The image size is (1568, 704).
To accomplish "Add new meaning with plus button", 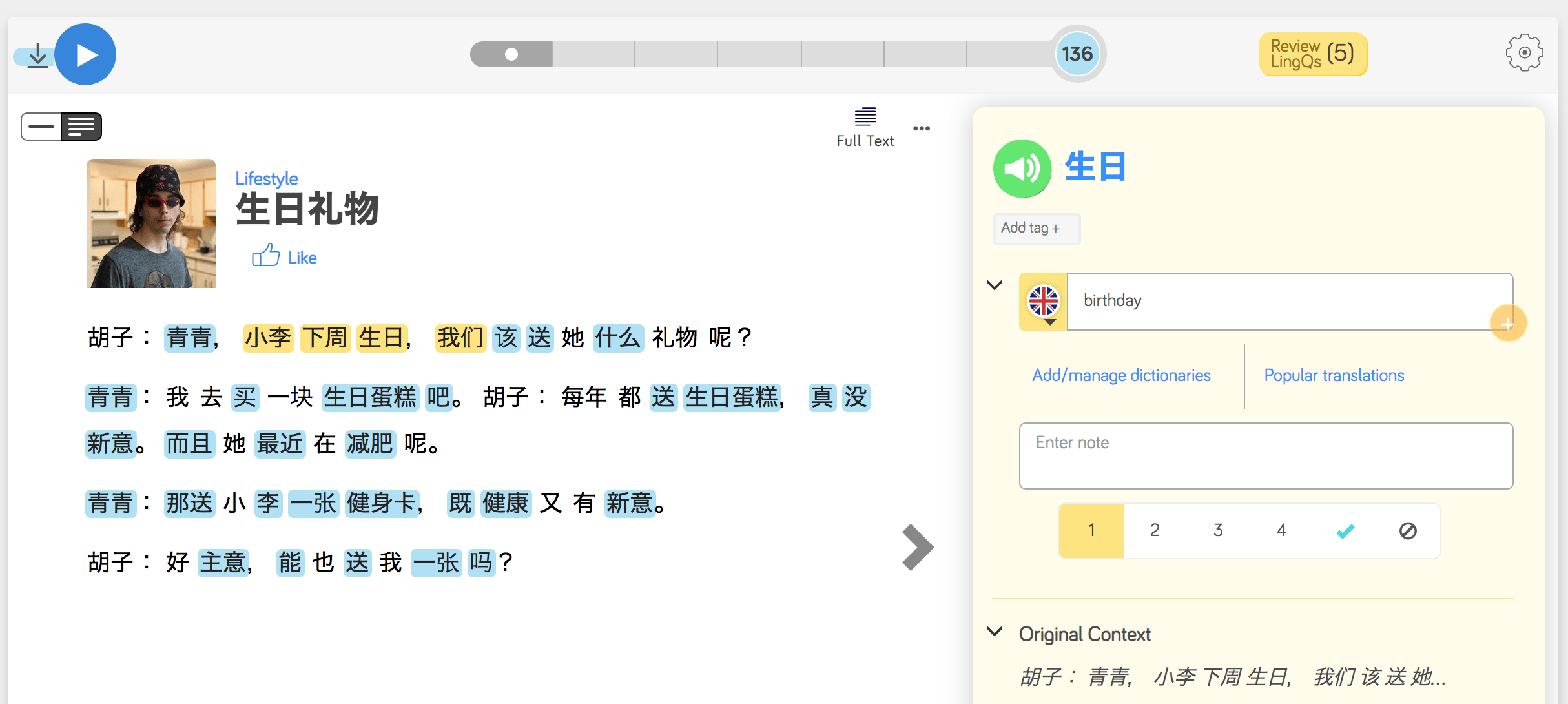I will coord(1507,324).
